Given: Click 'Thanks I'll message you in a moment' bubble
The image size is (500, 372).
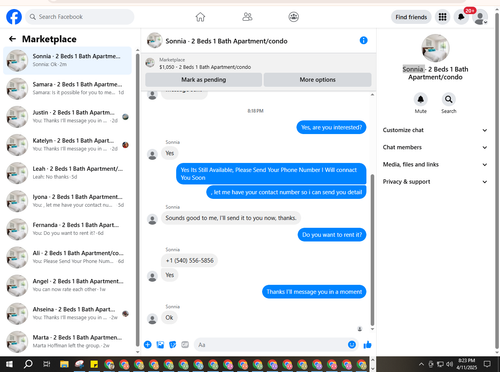Looking at the screenshot, I should pyautogui.click(x=314, y=292).
